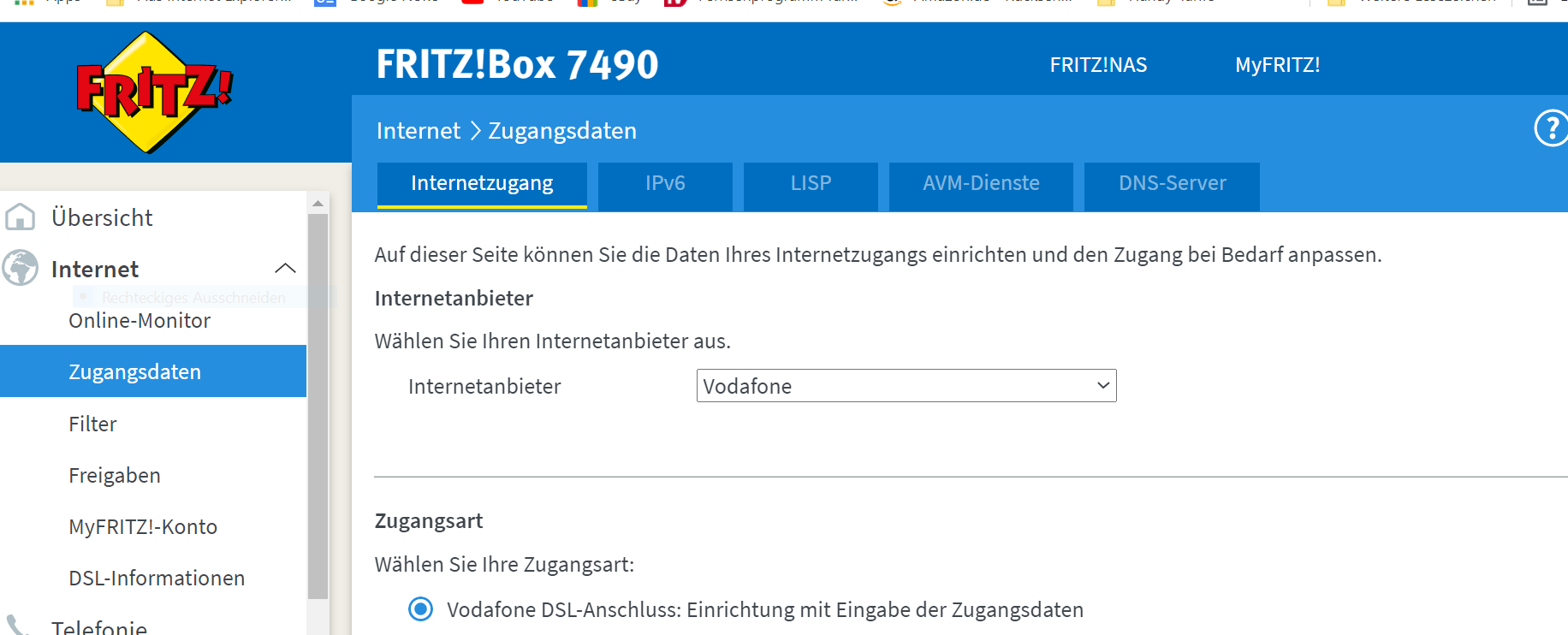Click the sidebar scrollbar thumb

(318, 407)
